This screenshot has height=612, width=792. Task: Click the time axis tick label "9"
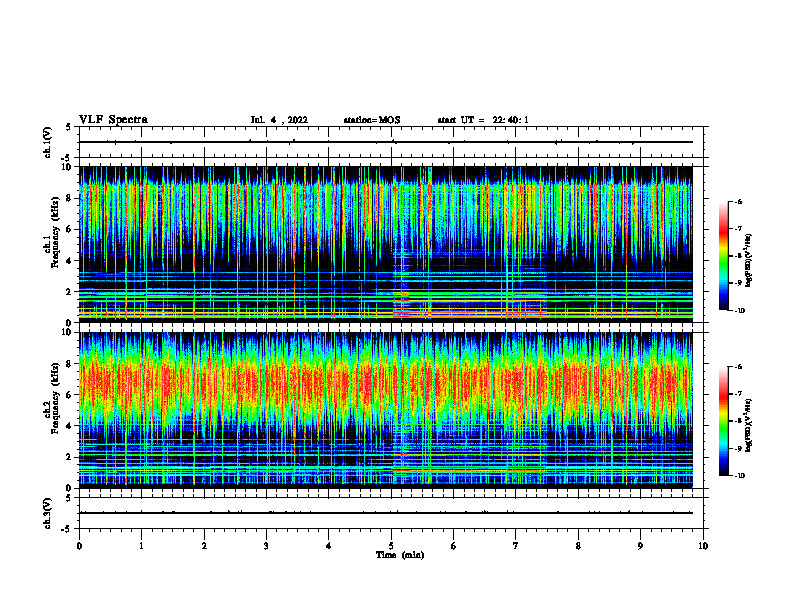(641, 546)
